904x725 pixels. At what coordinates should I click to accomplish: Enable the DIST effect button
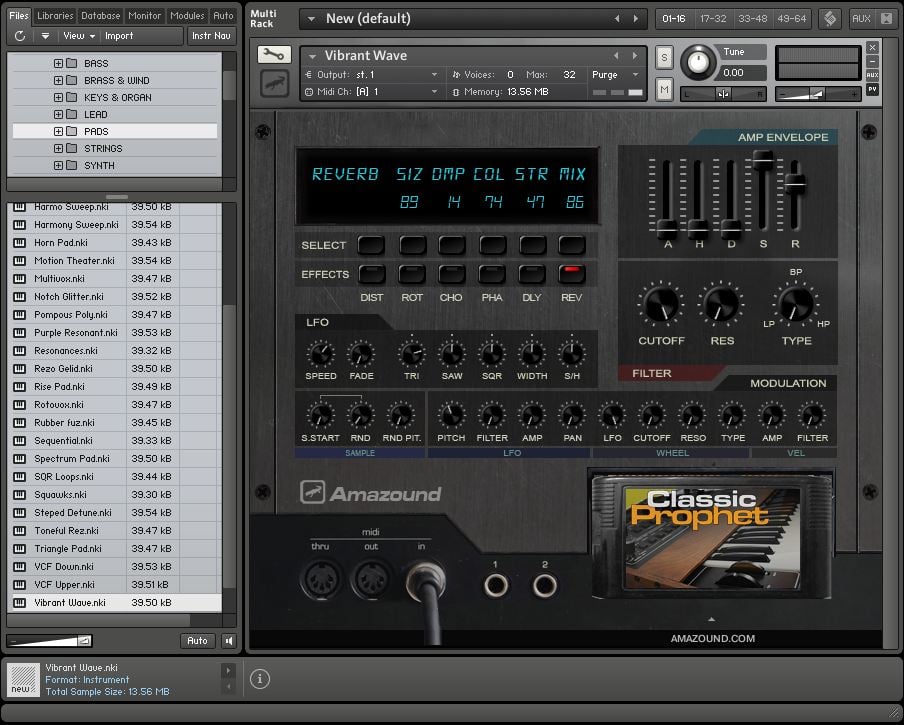pos(371,274)
